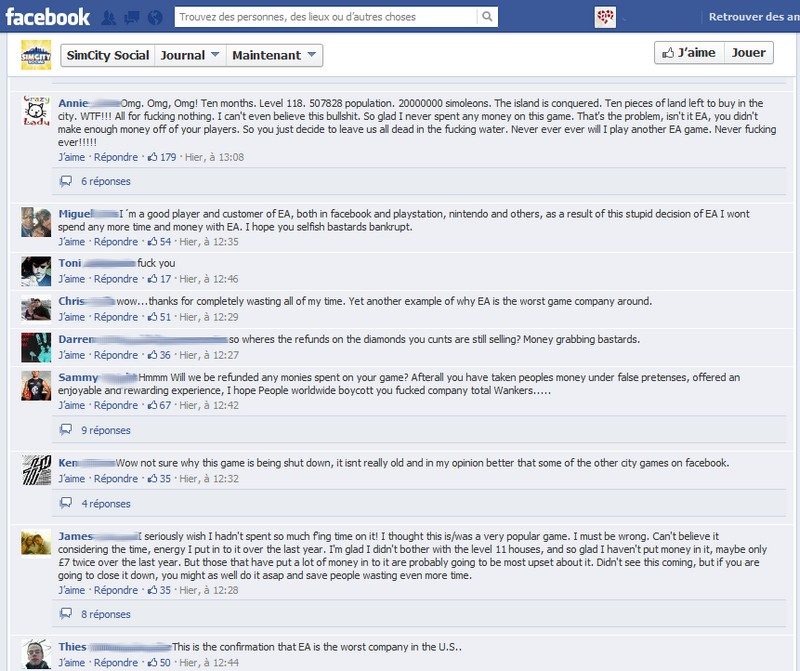Screen dimensions: 800x671
Task: Expand the 8 réponses thread
Action: pyautogui.click(x=106, y=614)
